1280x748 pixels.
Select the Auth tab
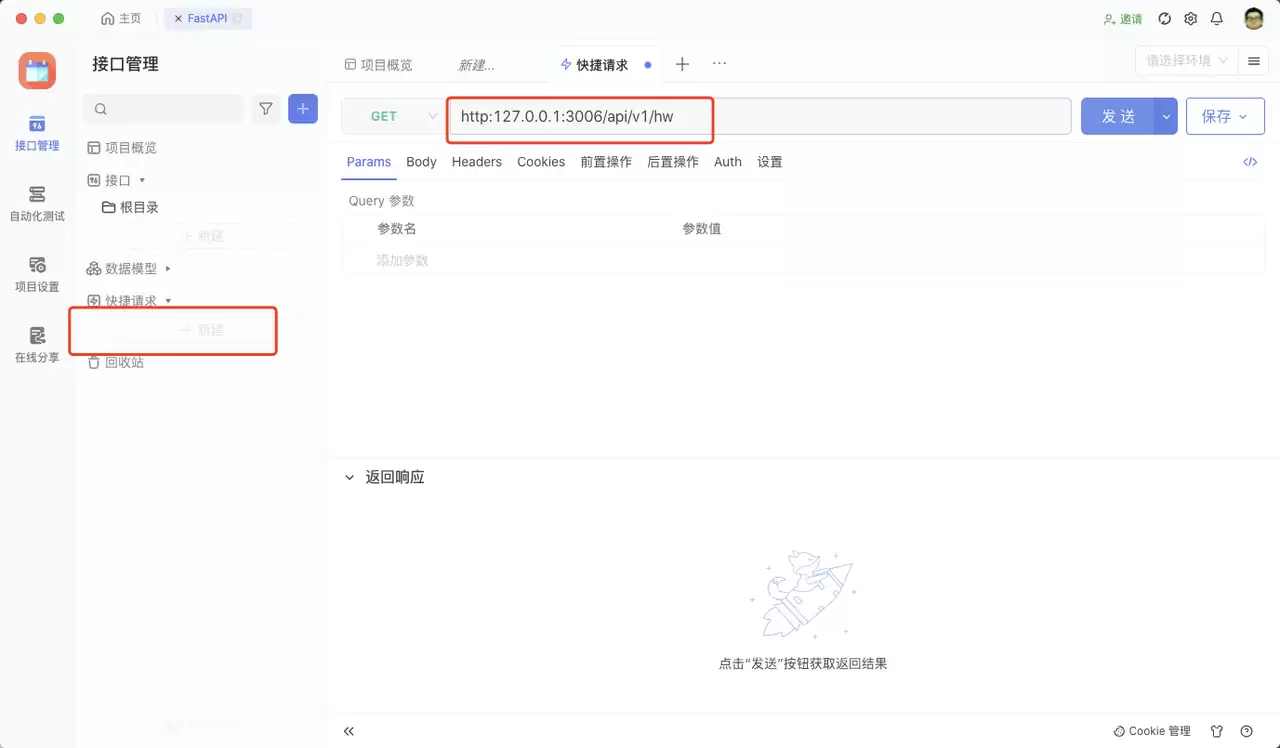(728, 162)
